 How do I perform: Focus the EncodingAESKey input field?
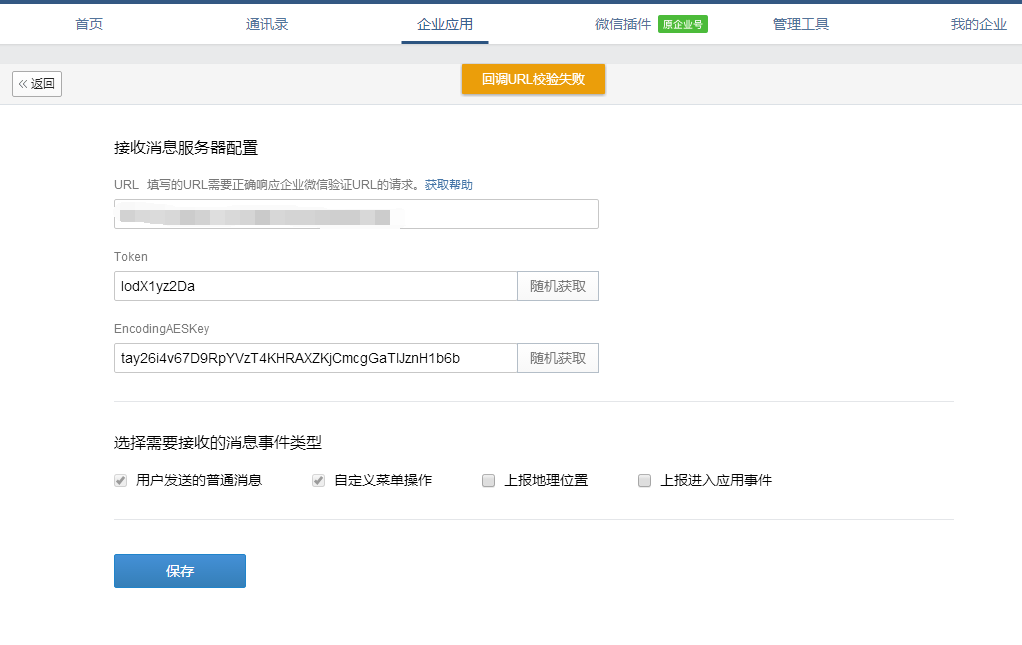point(315,358)
